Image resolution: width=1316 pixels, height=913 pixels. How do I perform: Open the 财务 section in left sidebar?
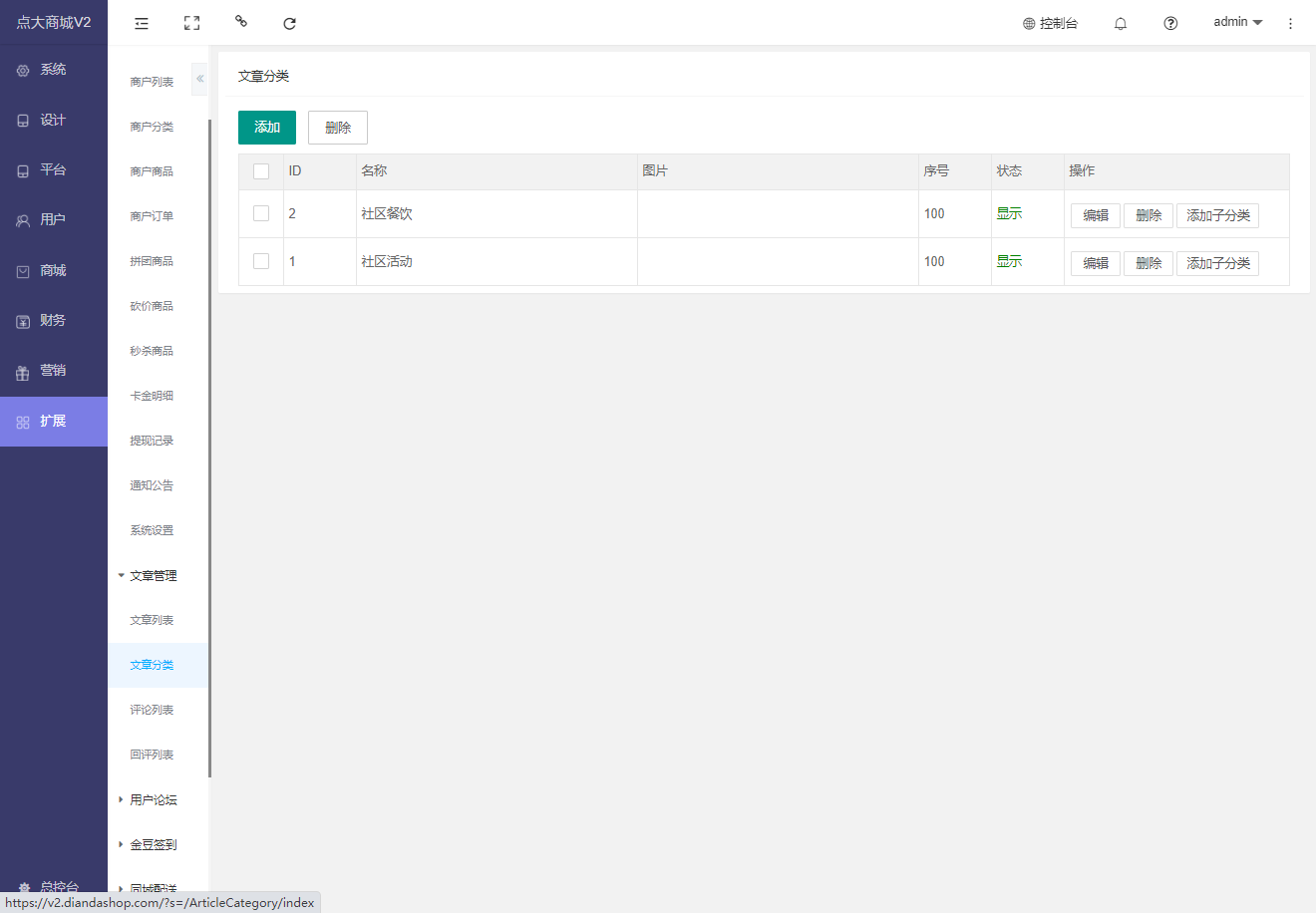click(x=54, y=320)
